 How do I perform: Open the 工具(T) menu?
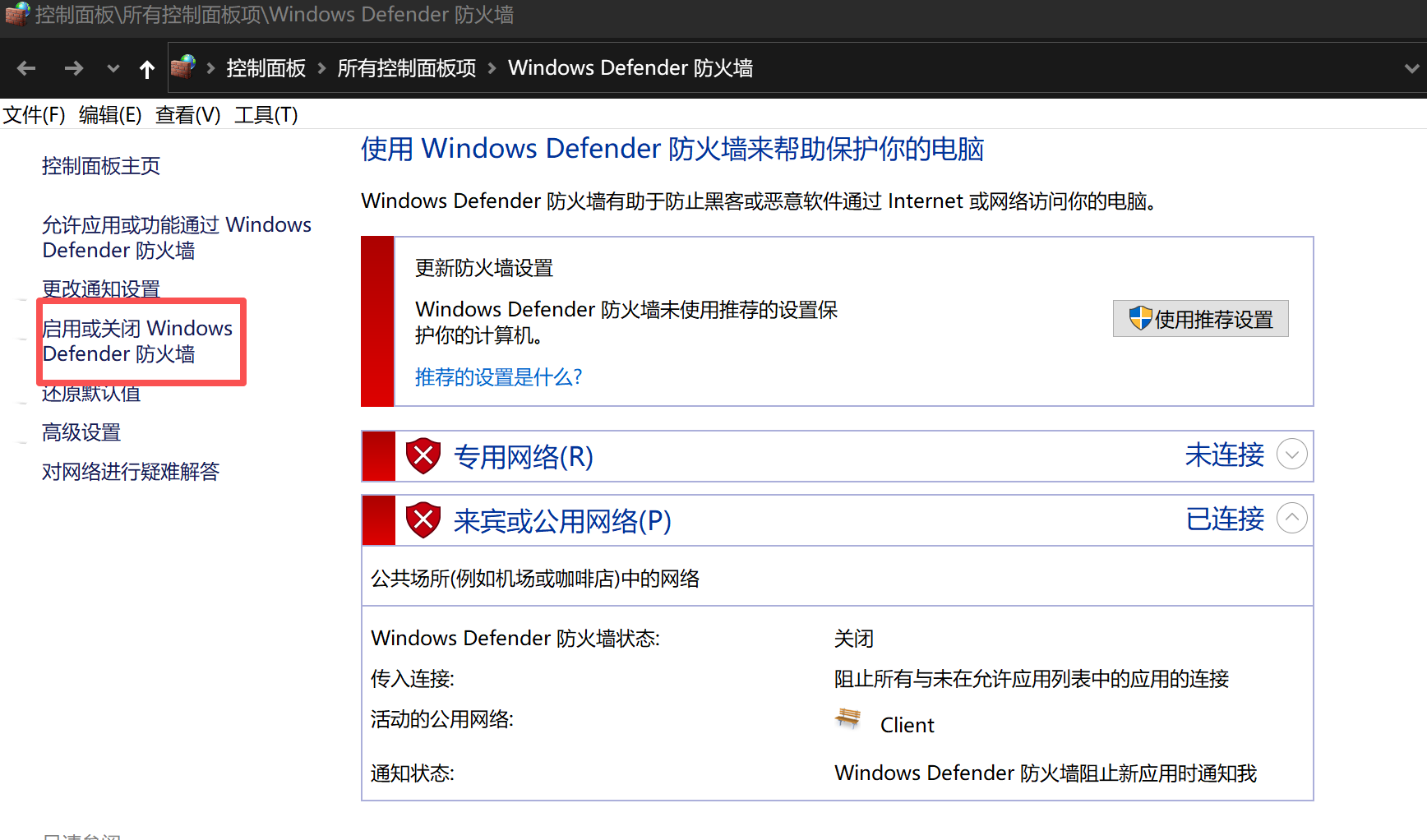click(x=266, y=115)
